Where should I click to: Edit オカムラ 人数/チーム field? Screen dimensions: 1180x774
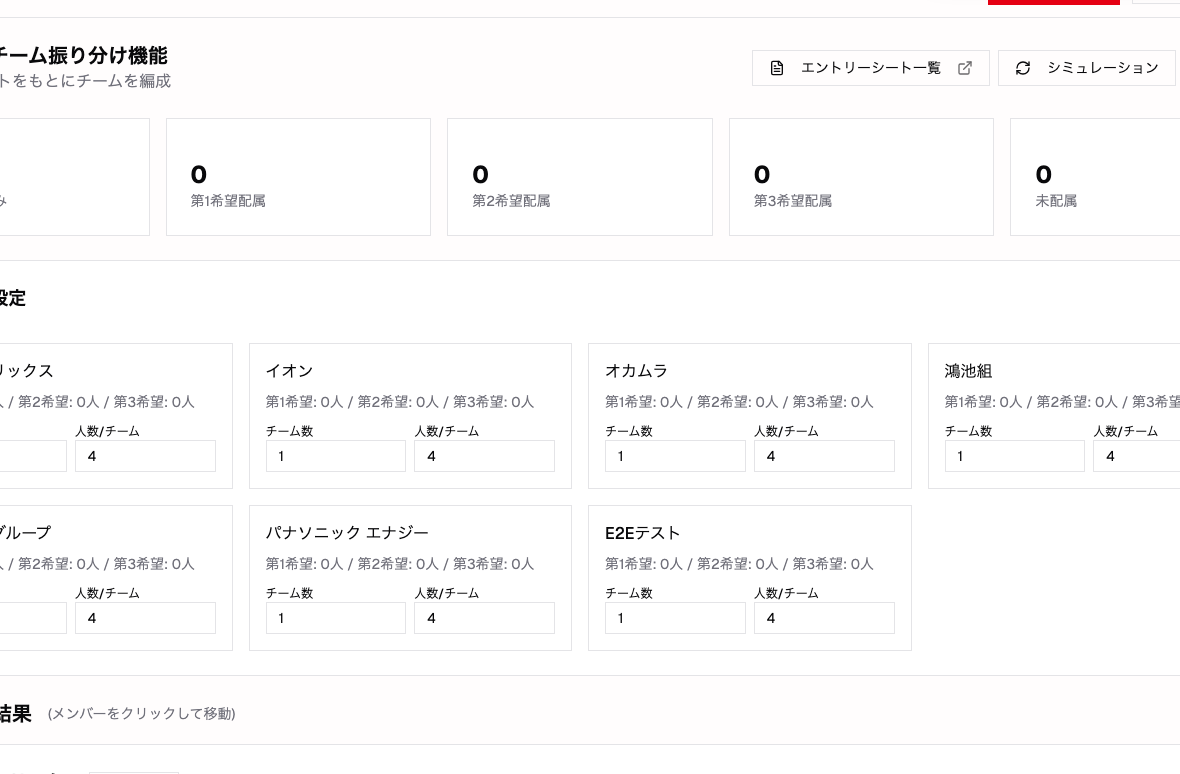tap(824, 456)
